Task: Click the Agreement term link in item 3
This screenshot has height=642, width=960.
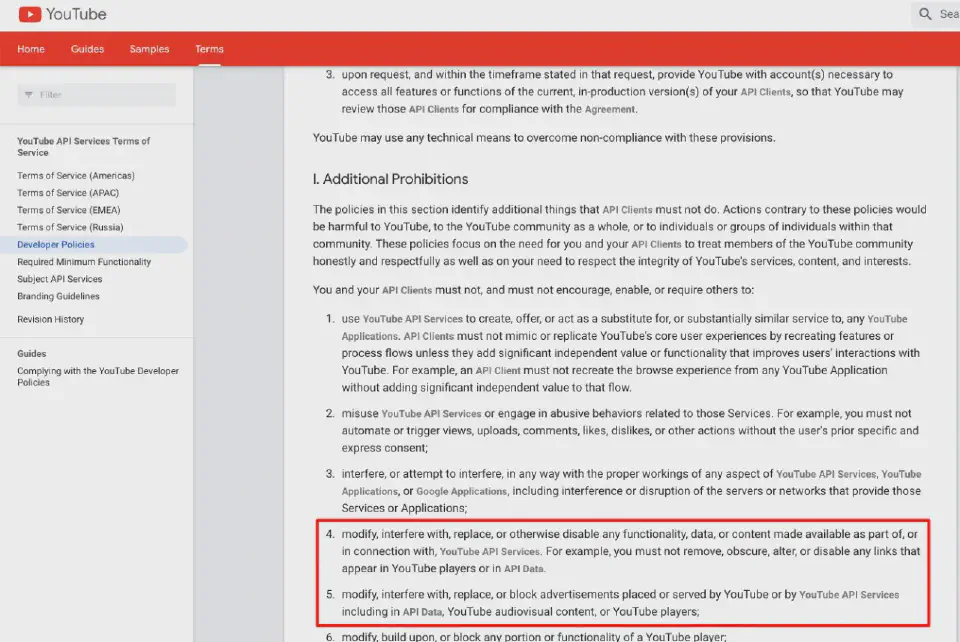Action: (609, 109)
